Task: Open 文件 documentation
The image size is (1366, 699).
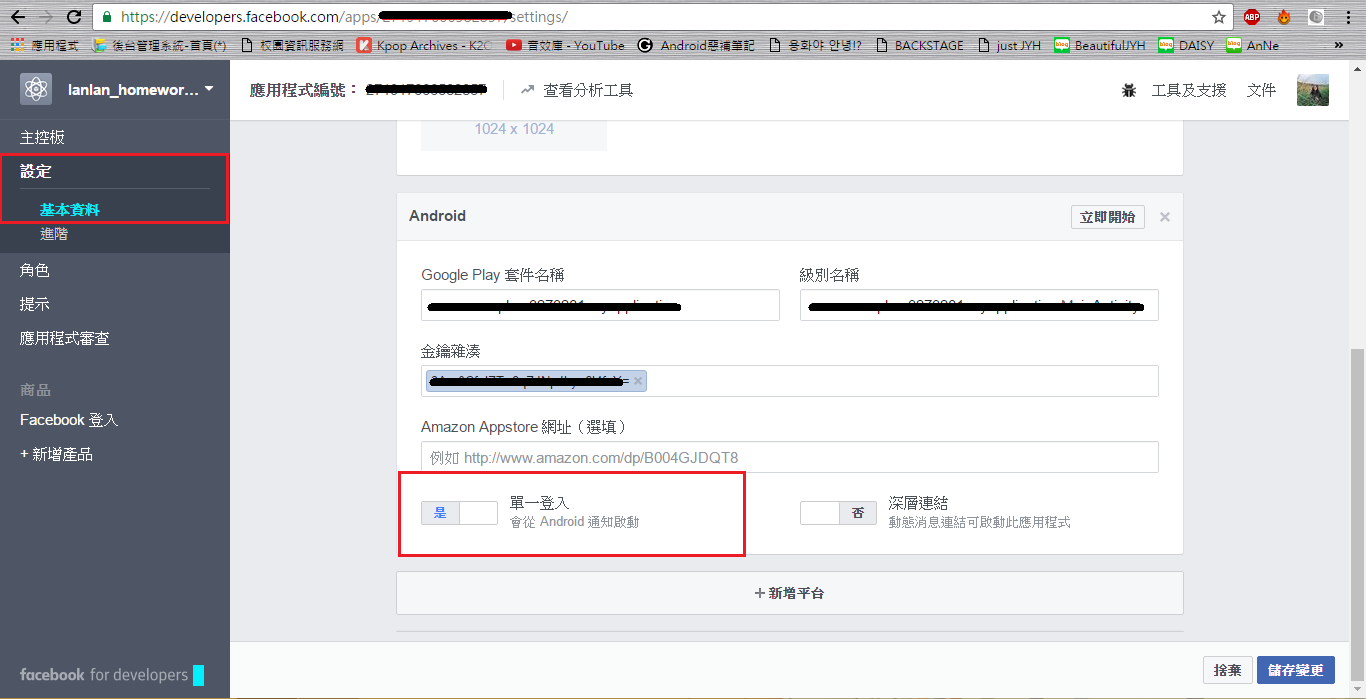Action: tap(1261, 90)
